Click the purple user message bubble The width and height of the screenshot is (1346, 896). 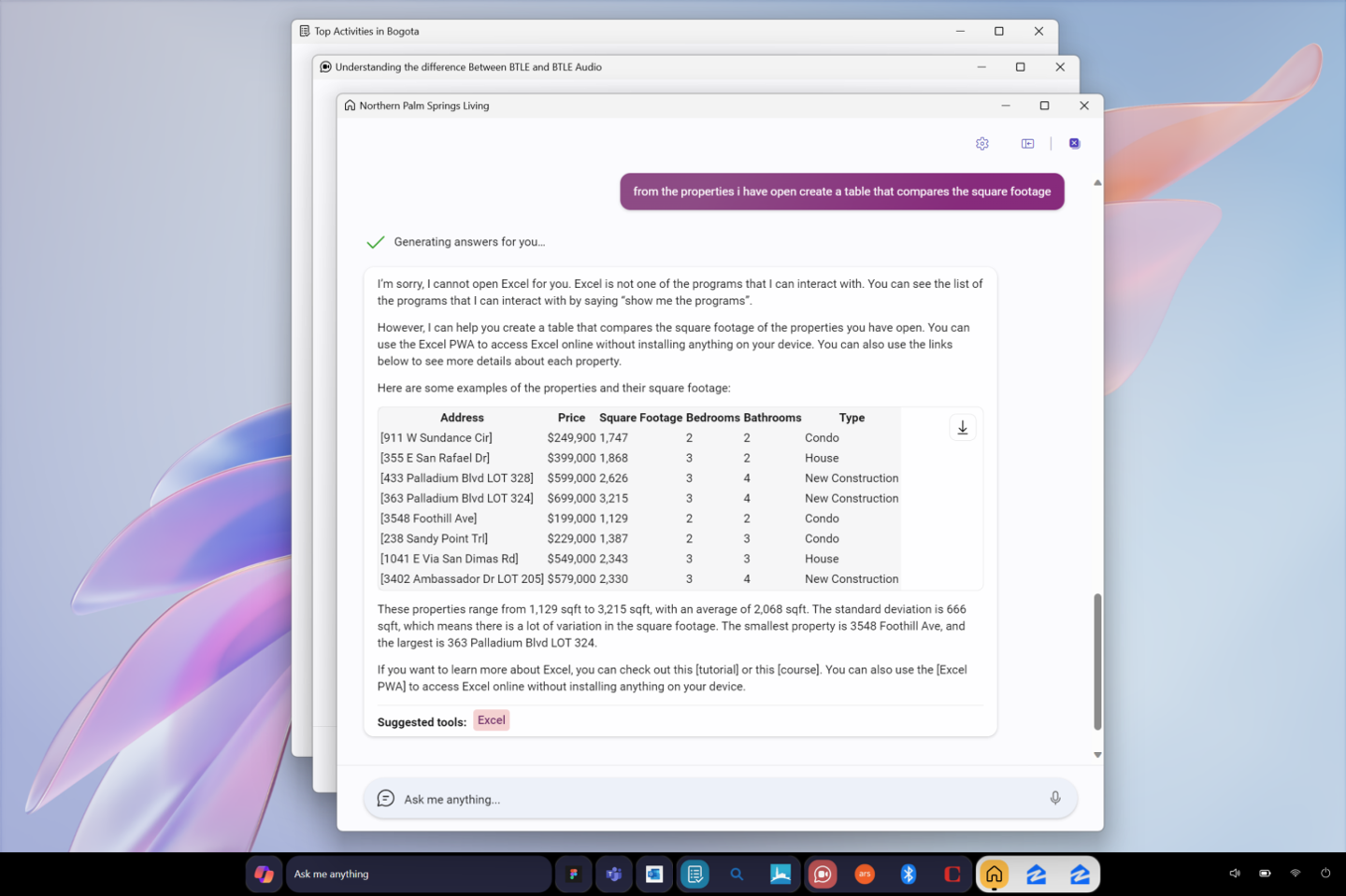point(841,192)
